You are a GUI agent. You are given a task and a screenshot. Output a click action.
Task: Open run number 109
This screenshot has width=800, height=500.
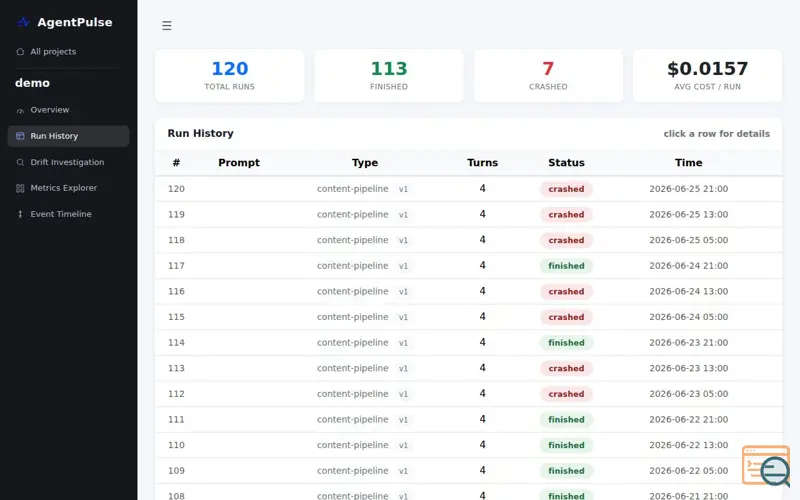tap(468, 471)
